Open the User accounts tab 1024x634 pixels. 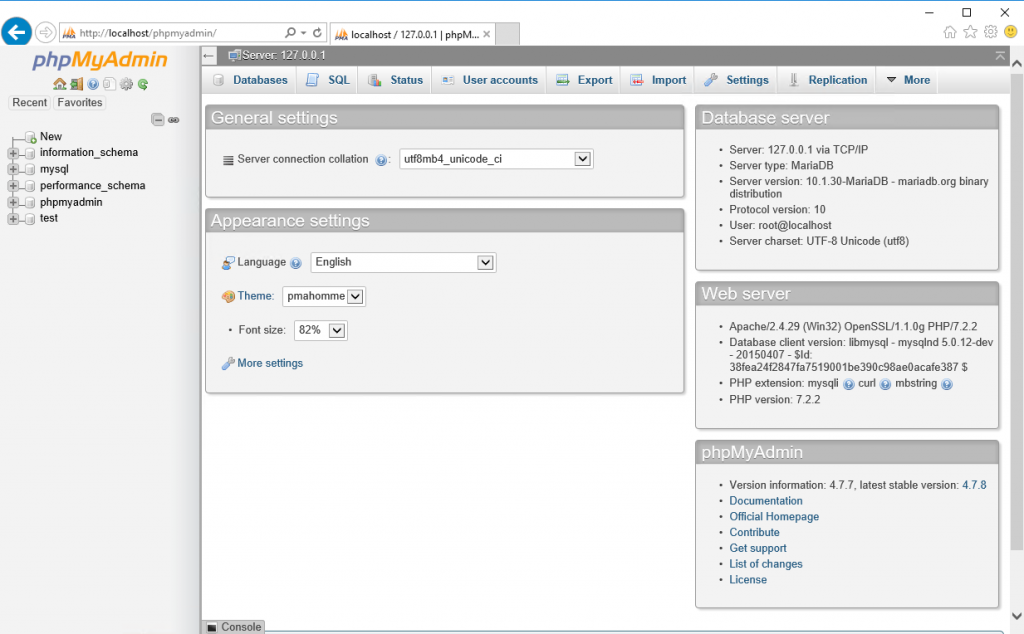click(490, 80)
